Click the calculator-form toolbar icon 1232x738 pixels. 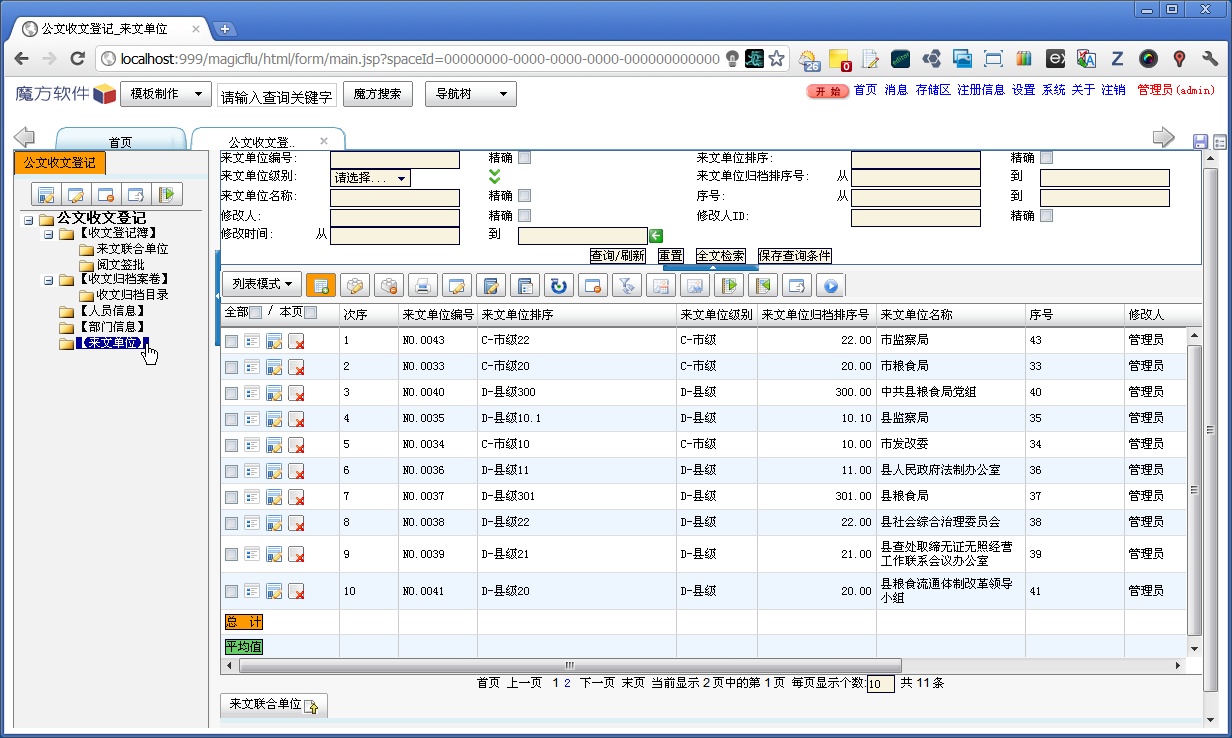tap(525, 285)
